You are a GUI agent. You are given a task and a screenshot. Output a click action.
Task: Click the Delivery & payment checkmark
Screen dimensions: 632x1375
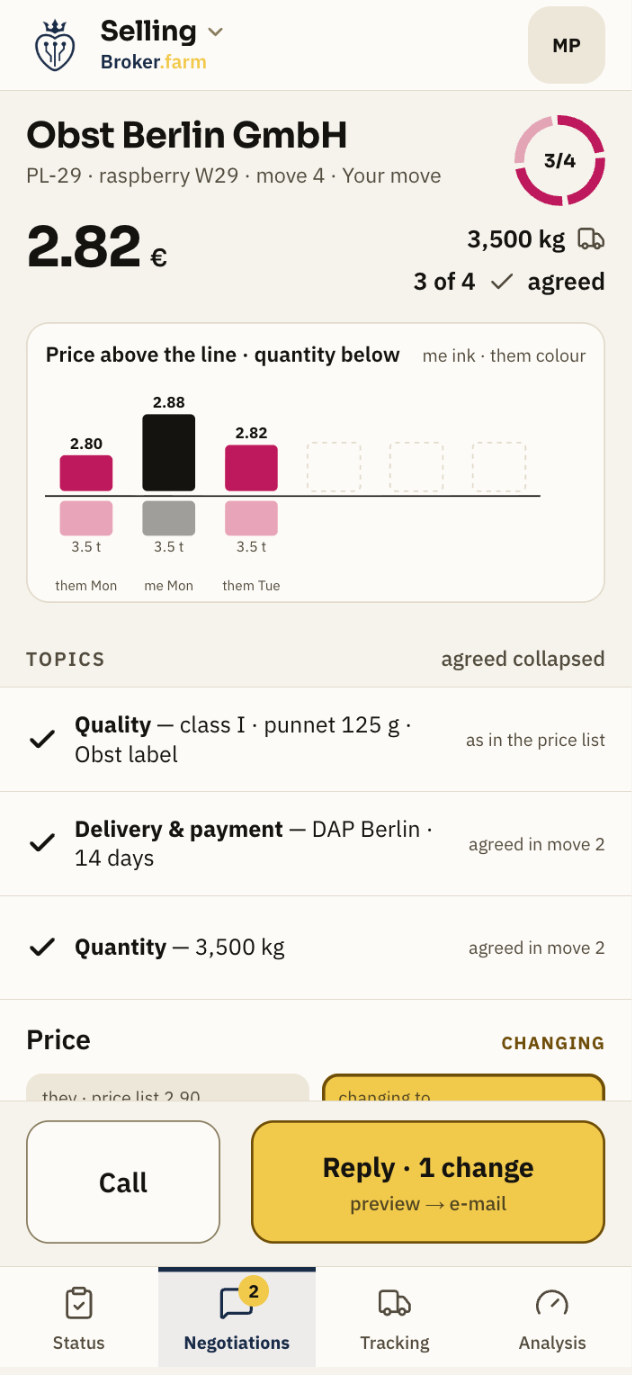click(x=42, y=844)
